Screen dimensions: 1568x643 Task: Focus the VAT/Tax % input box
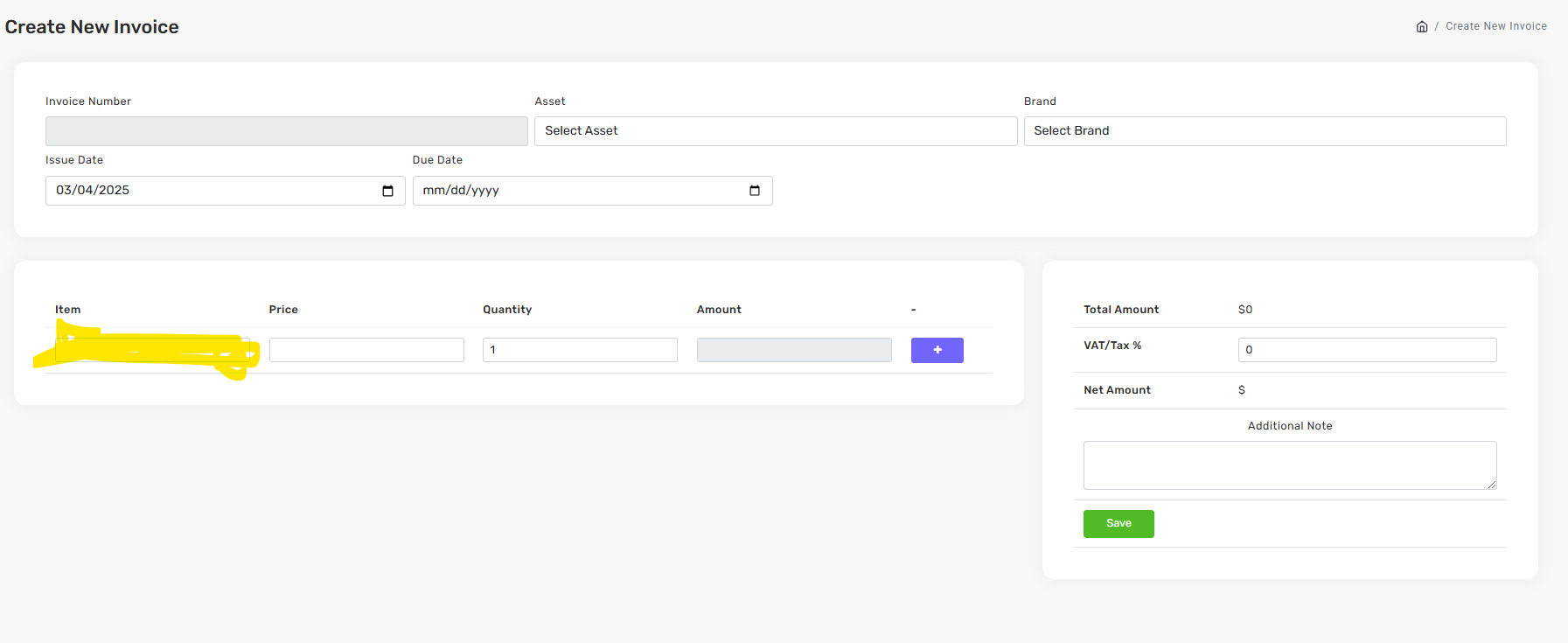[x=1367, y=350]
